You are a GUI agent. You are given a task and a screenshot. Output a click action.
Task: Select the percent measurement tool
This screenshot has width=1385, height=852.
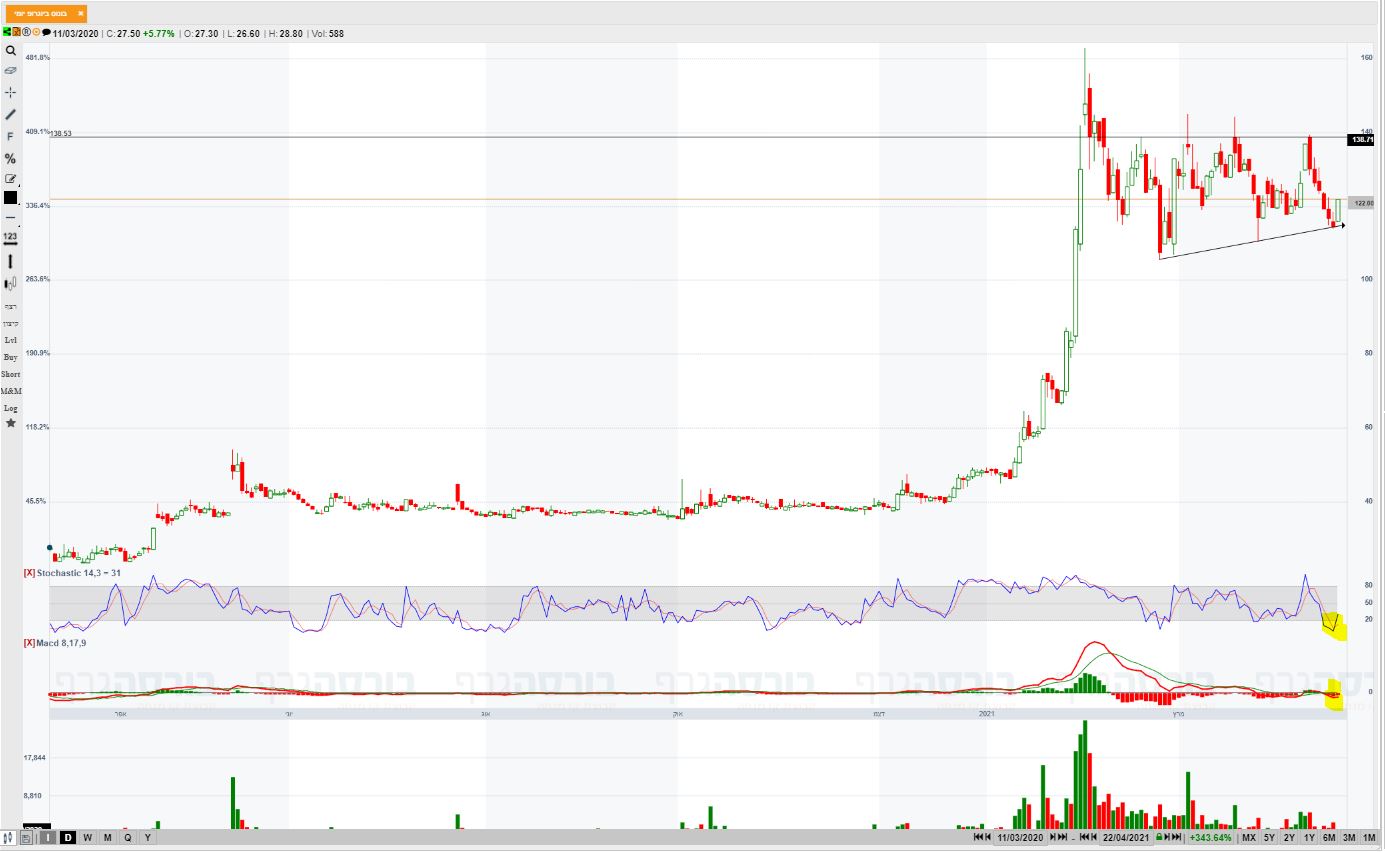pos(11,158)
